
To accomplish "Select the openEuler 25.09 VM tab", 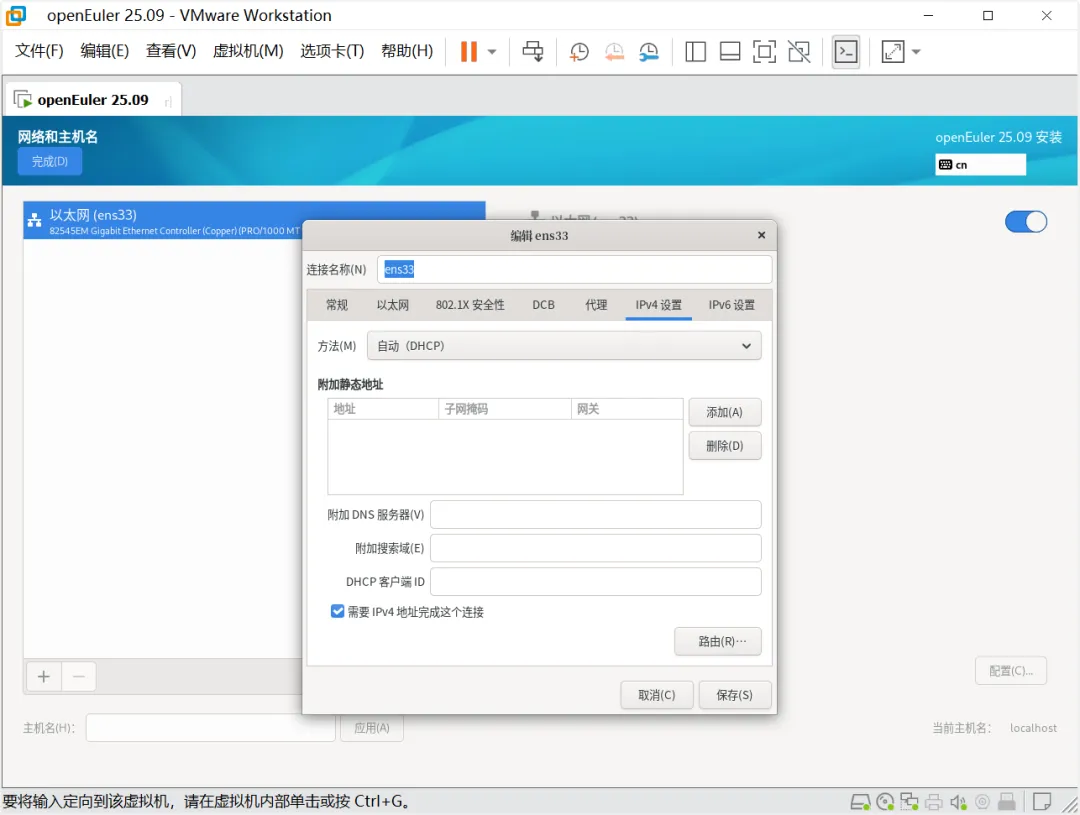I will tap(94, 100).
